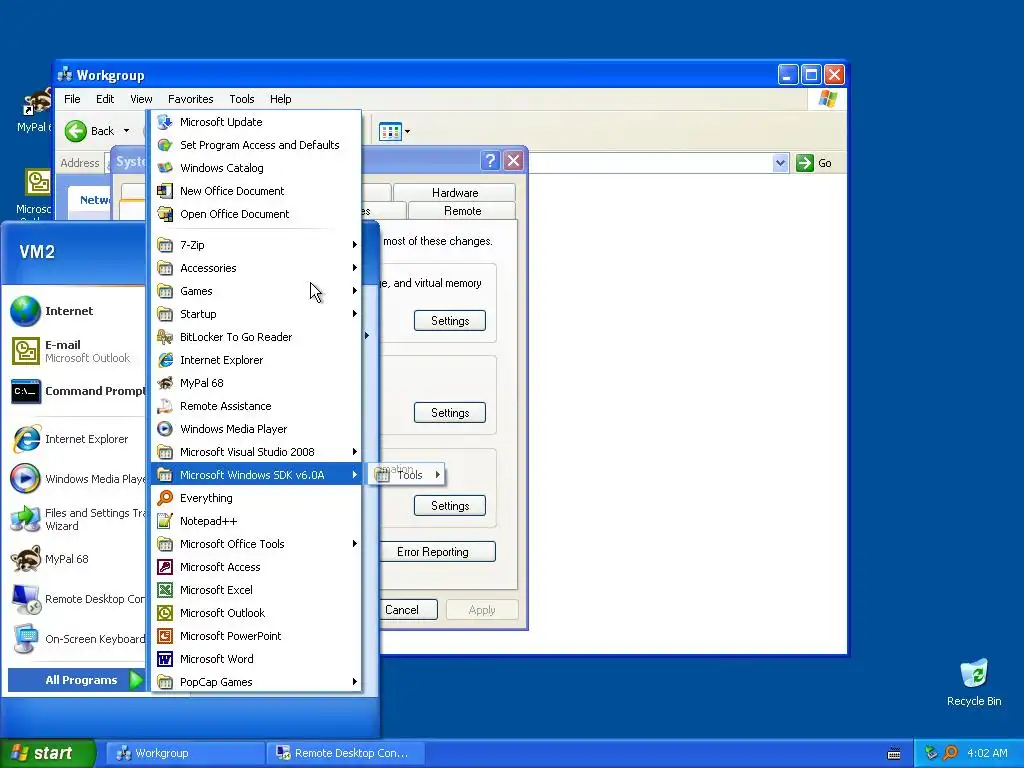Click the help question mark in System Properties

coord(490,161)
